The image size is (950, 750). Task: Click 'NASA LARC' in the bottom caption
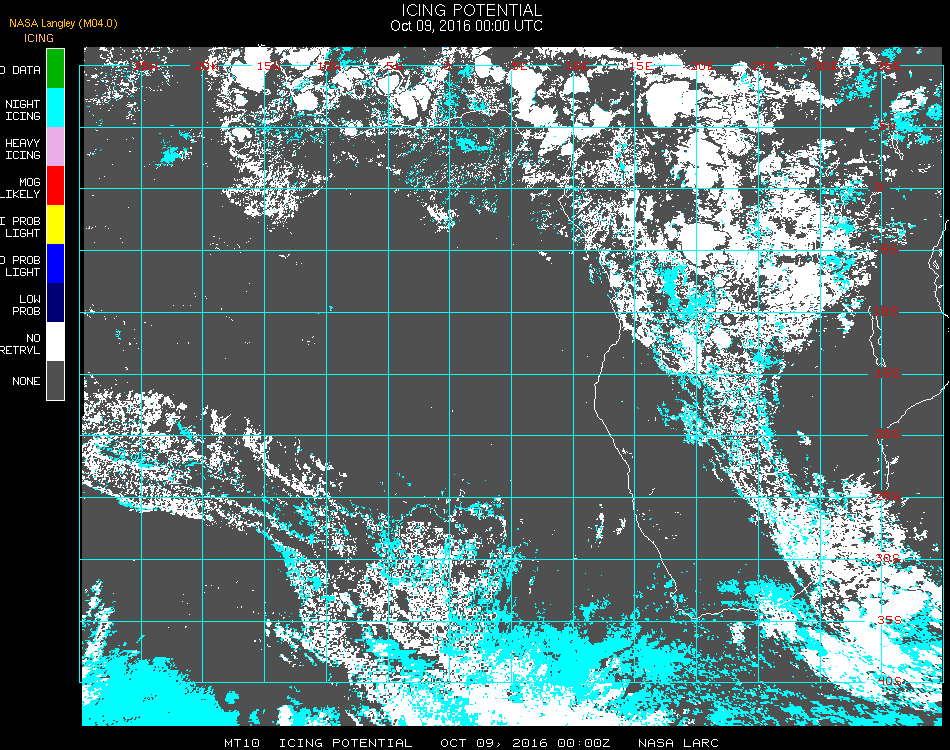679,743
